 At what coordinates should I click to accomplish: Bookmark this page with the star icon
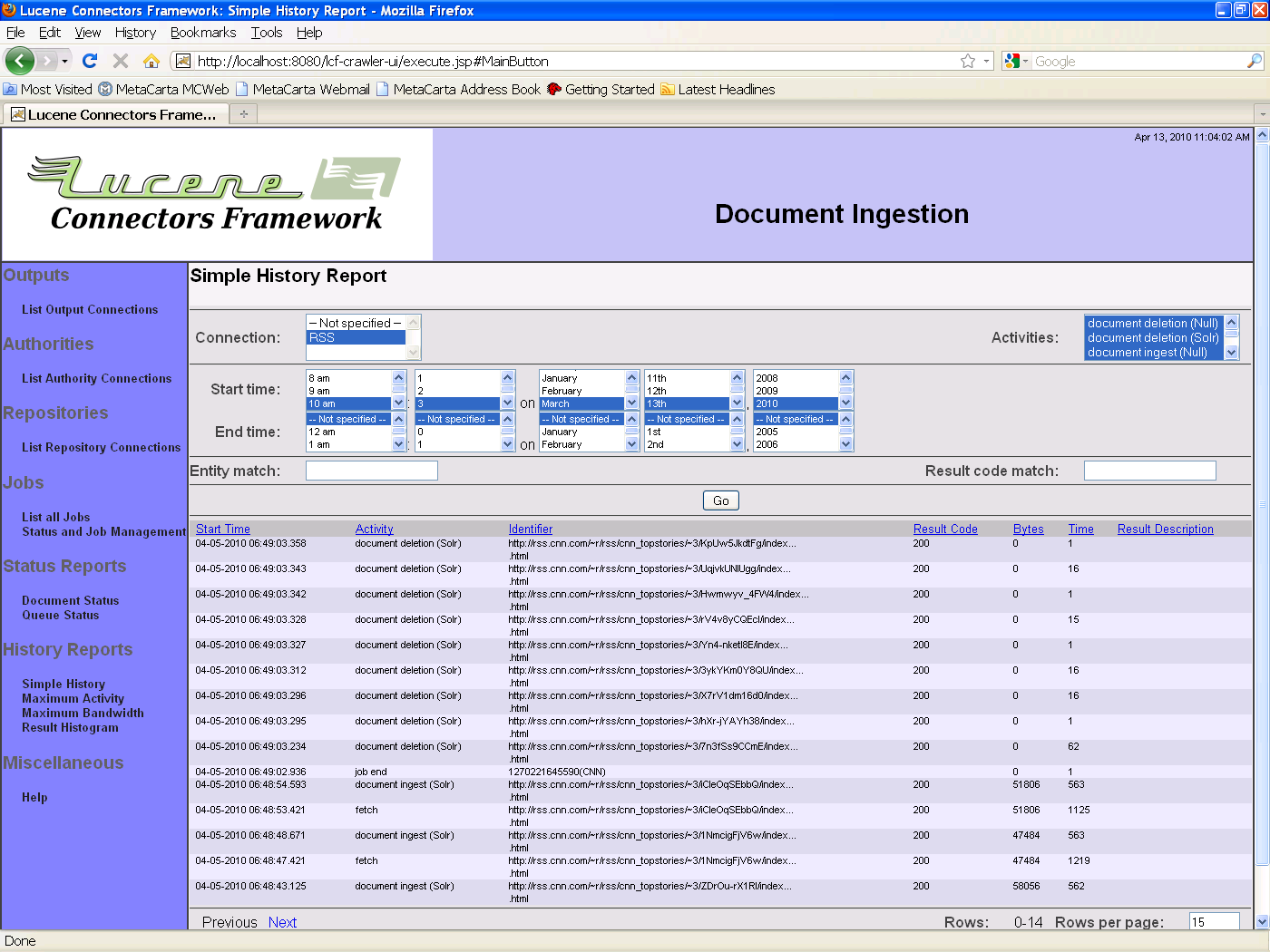(968, 61)
